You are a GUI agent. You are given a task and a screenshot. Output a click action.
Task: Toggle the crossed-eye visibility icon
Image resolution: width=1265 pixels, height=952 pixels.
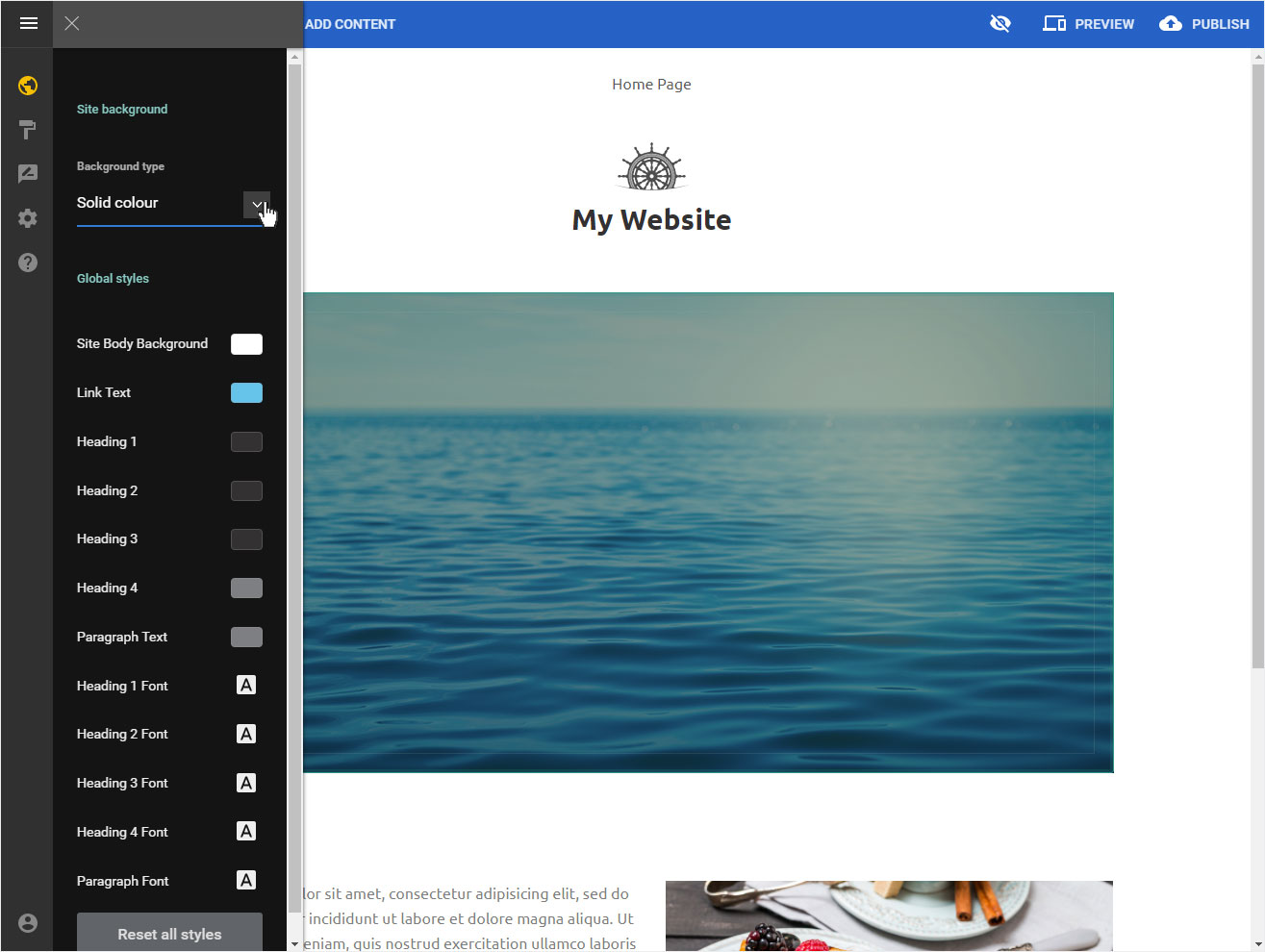point(1000,23)
